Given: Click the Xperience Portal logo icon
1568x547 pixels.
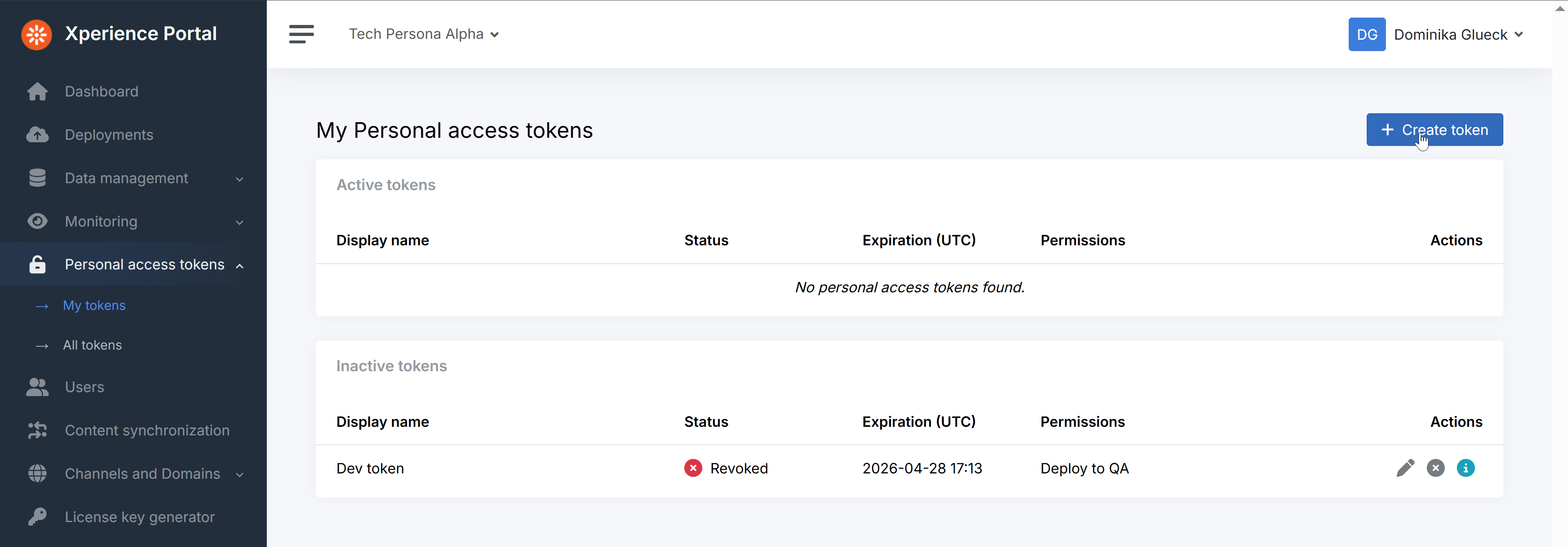Looking at the screenshot, I should pos(36,35).
